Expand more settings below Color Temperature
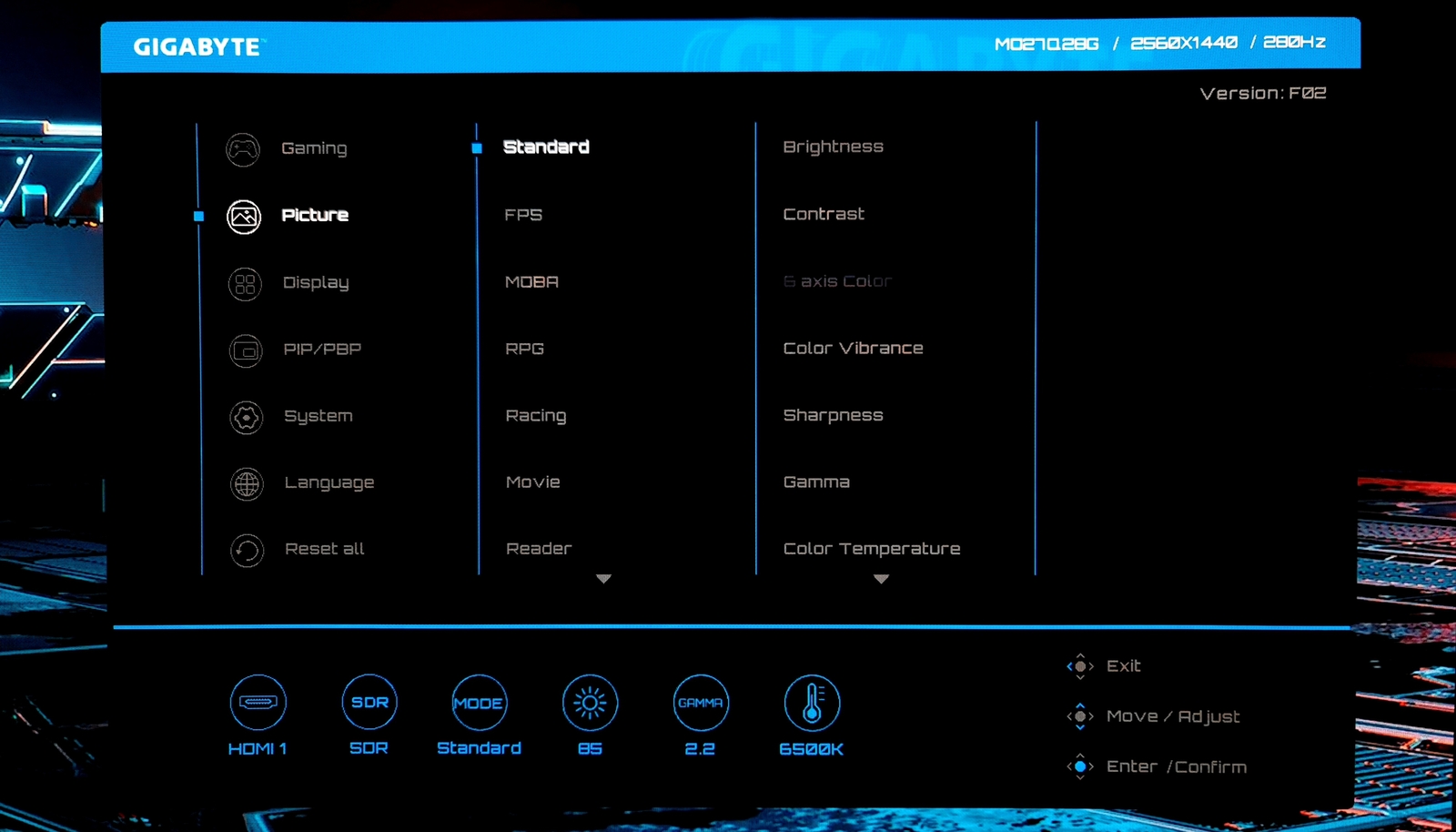The width and height of the screenshot is (1456, 832). 881,579
